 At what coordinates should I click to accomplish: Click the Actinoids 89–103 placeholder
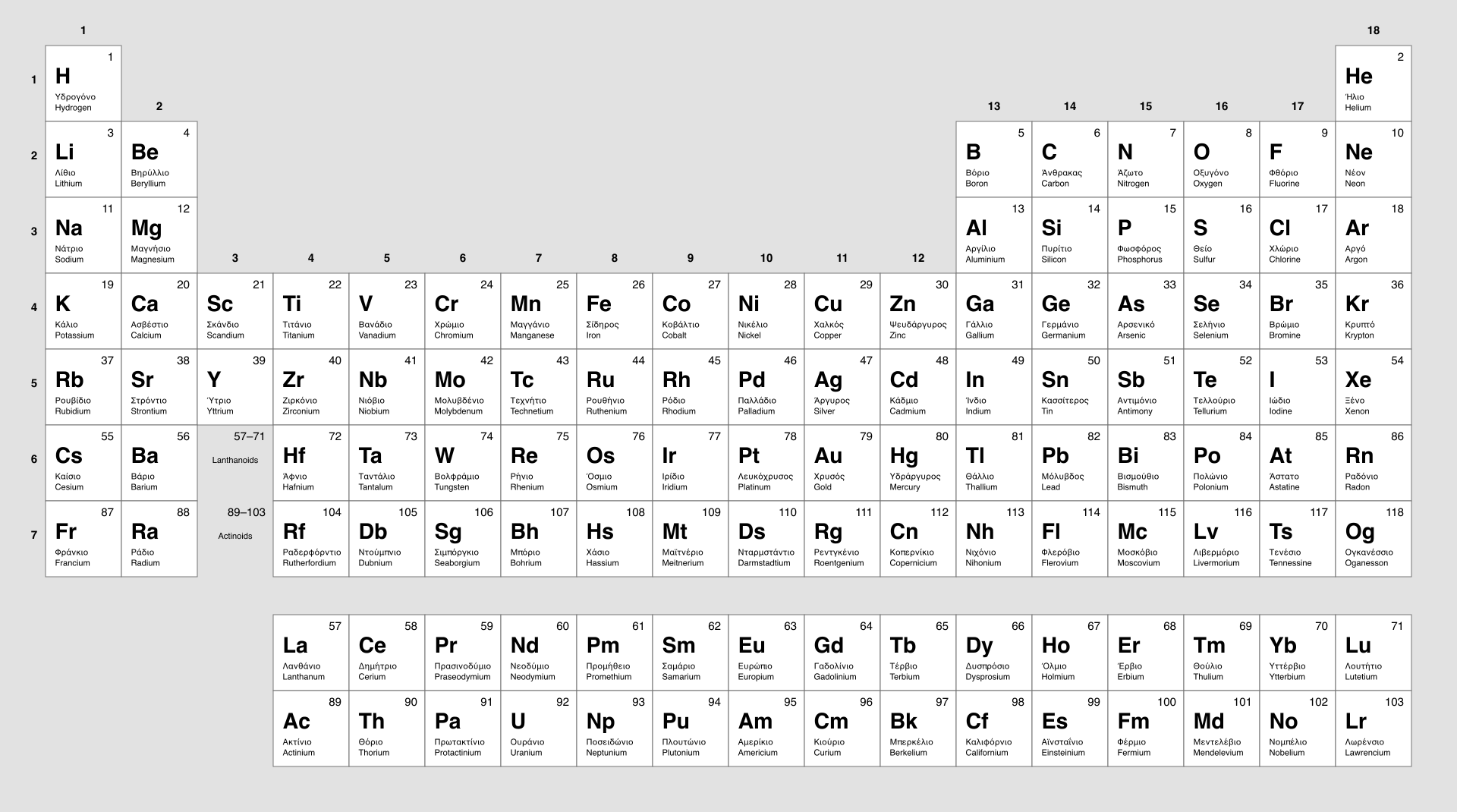pyautogui.click(x=235, y=539)
